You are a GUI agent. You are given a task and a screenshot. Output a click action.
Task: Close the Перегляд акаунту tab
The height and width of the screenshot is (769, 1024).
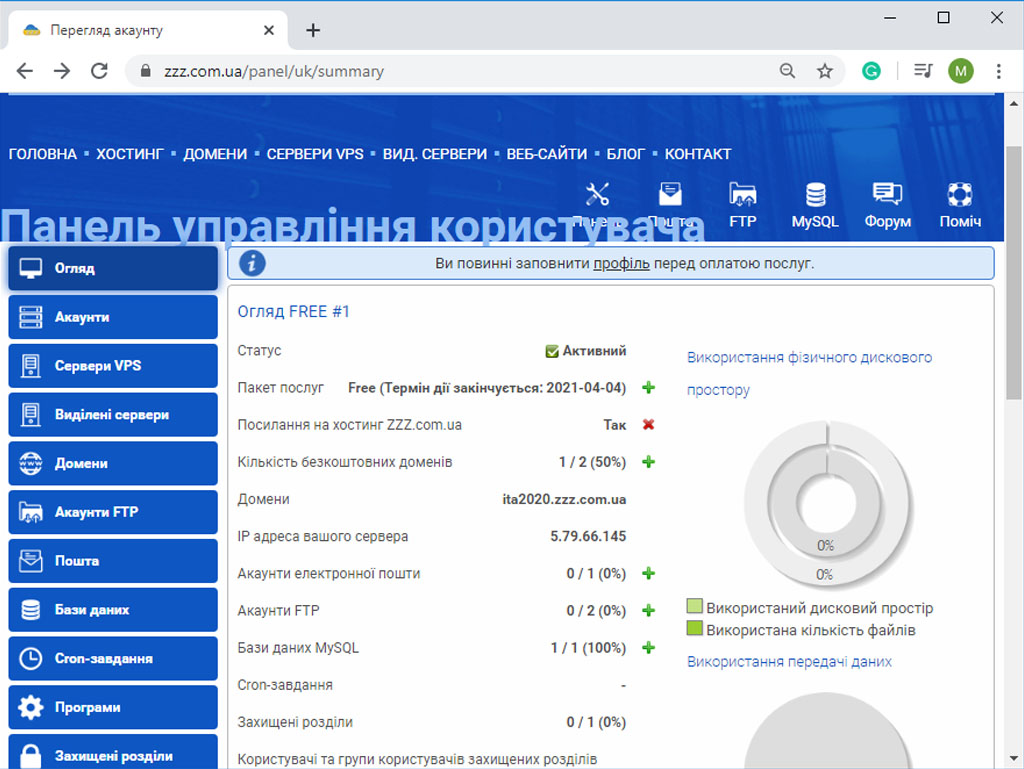268,30
